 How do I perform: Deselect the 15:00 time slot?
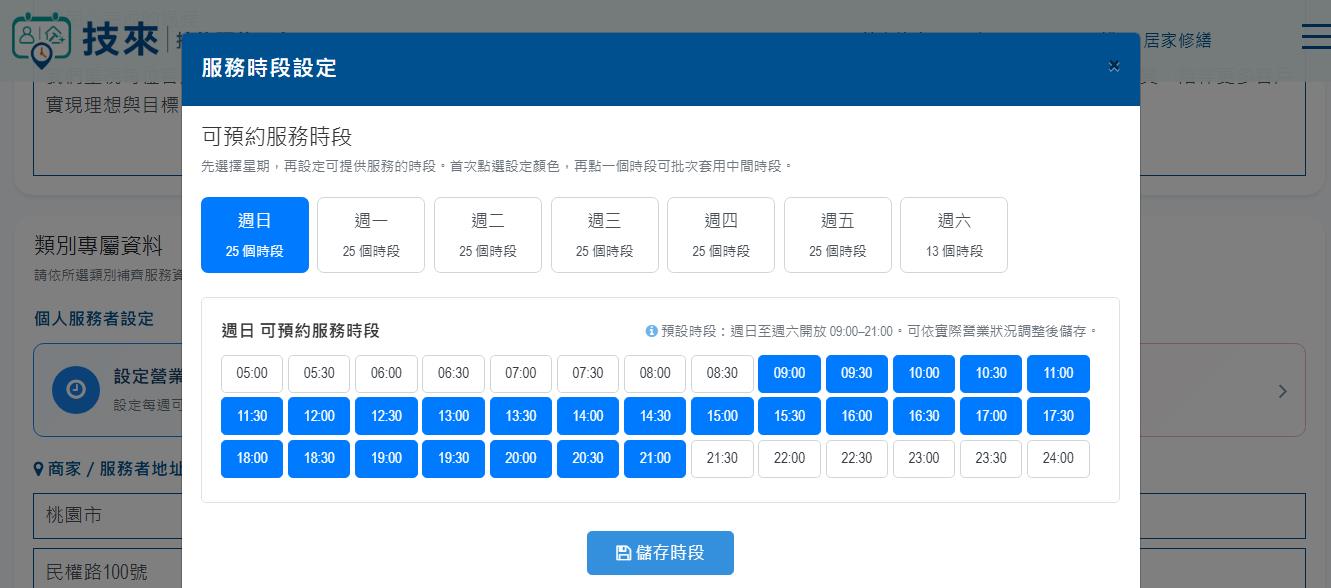coord(722,416)
